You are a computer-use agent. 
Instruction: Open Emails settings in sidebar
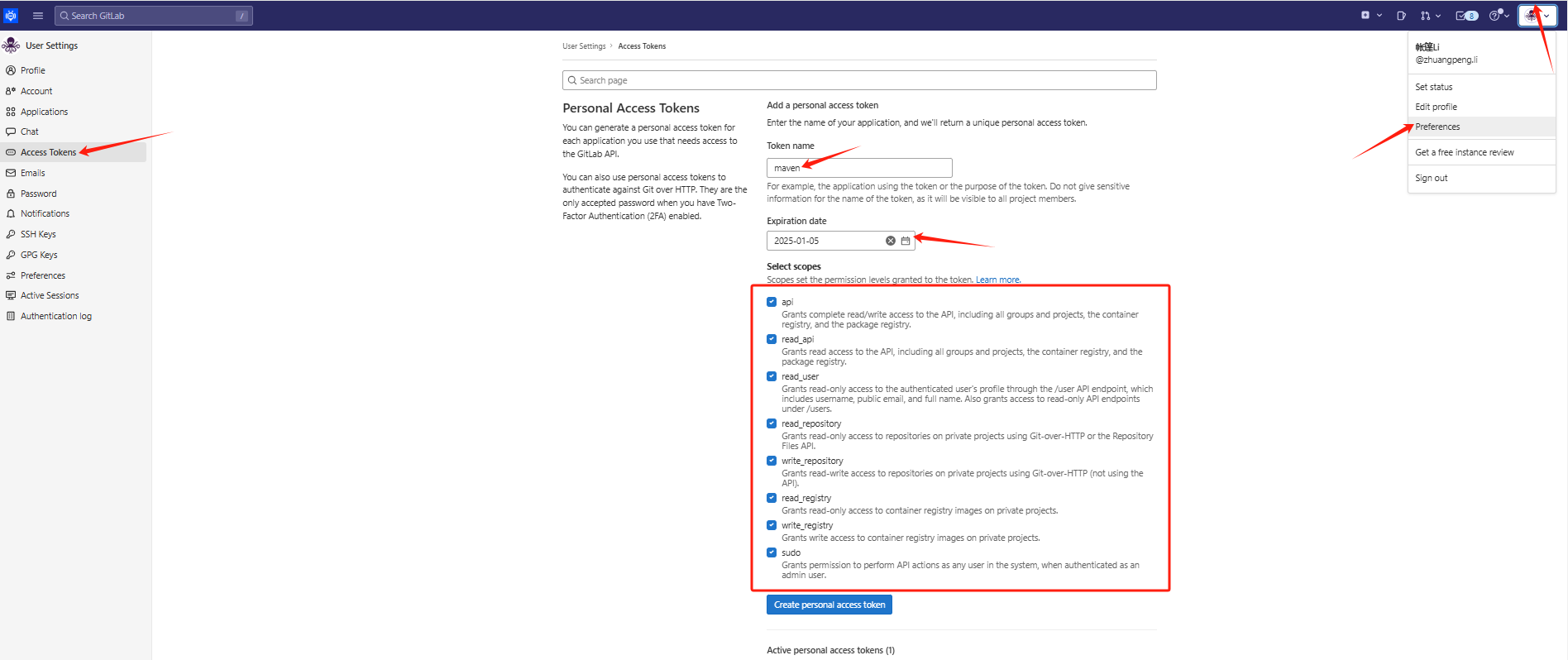tap(74, 173)
